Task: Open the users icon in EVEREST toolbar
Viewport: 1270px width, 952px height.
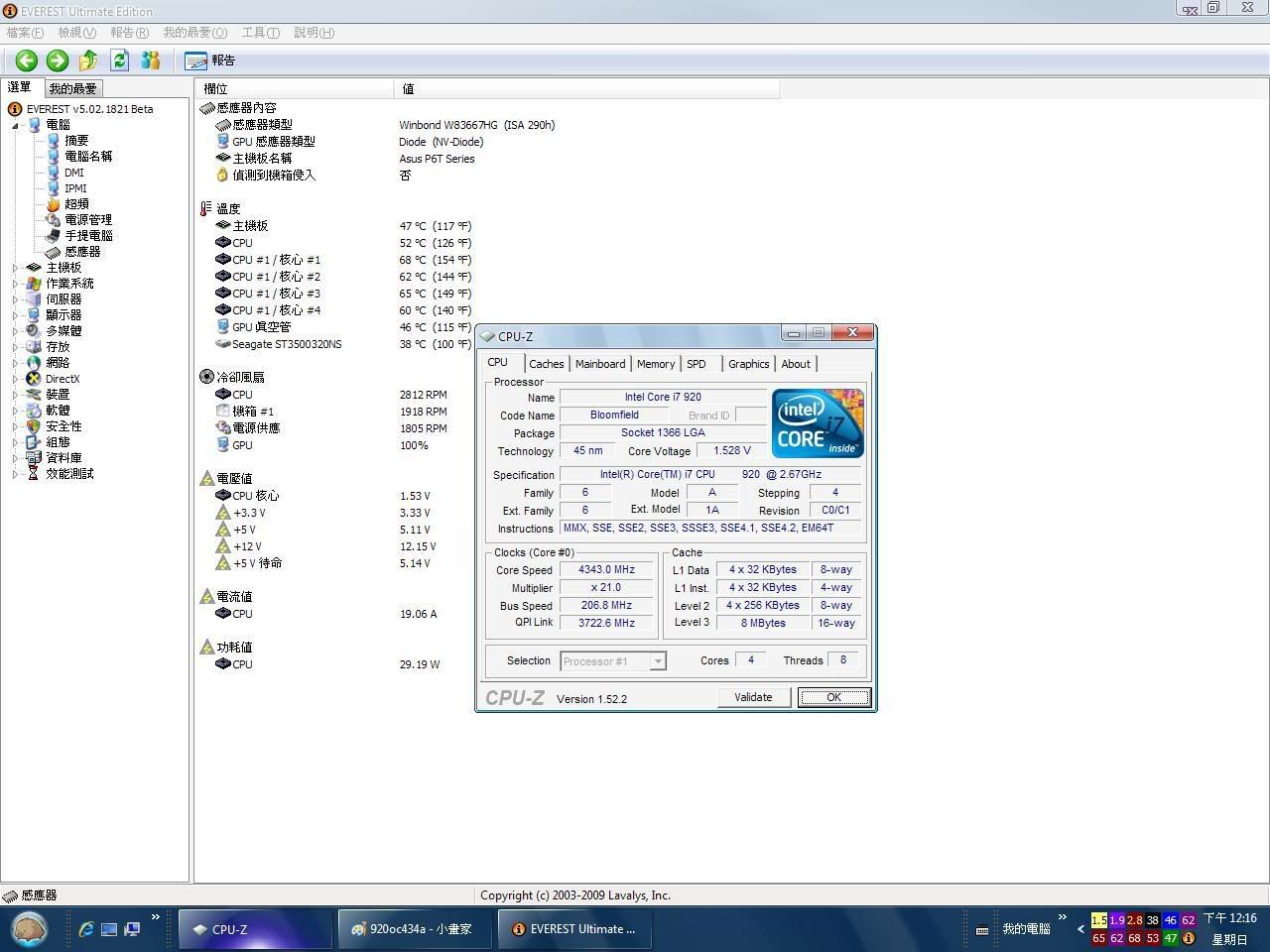Action: 151,60
